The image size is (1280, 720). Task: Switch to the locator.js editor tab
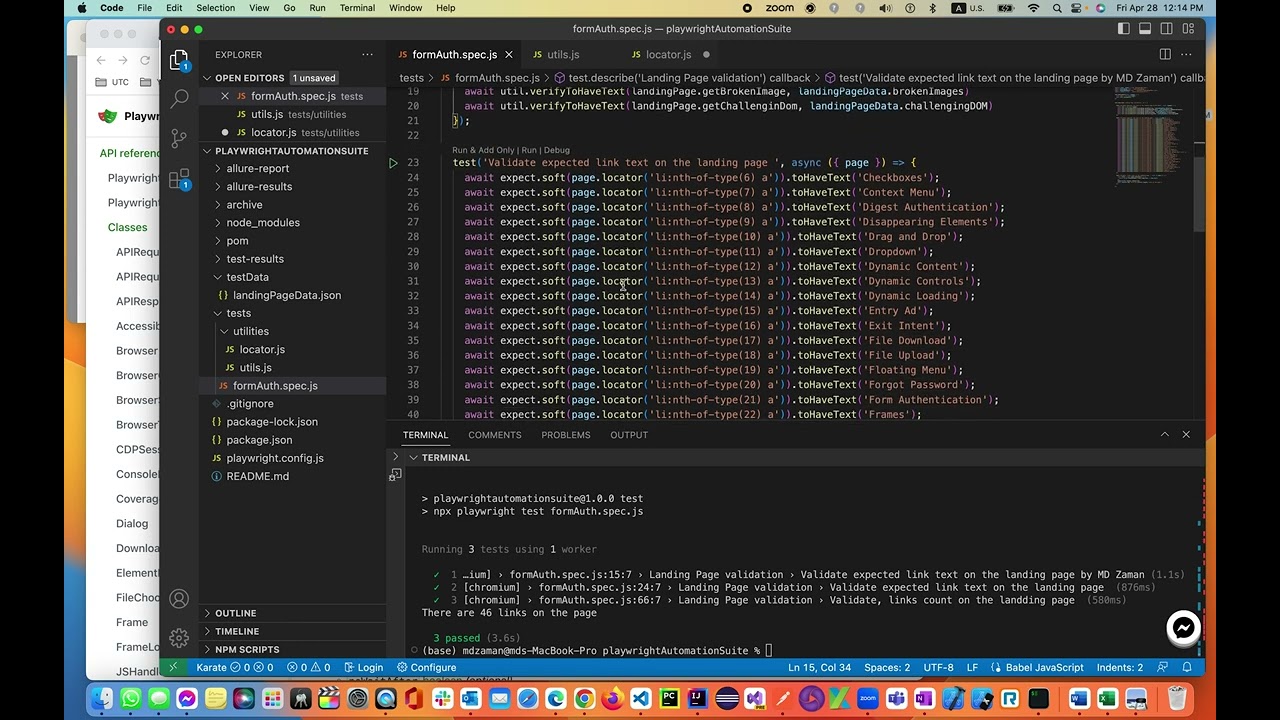pos(668,55)
